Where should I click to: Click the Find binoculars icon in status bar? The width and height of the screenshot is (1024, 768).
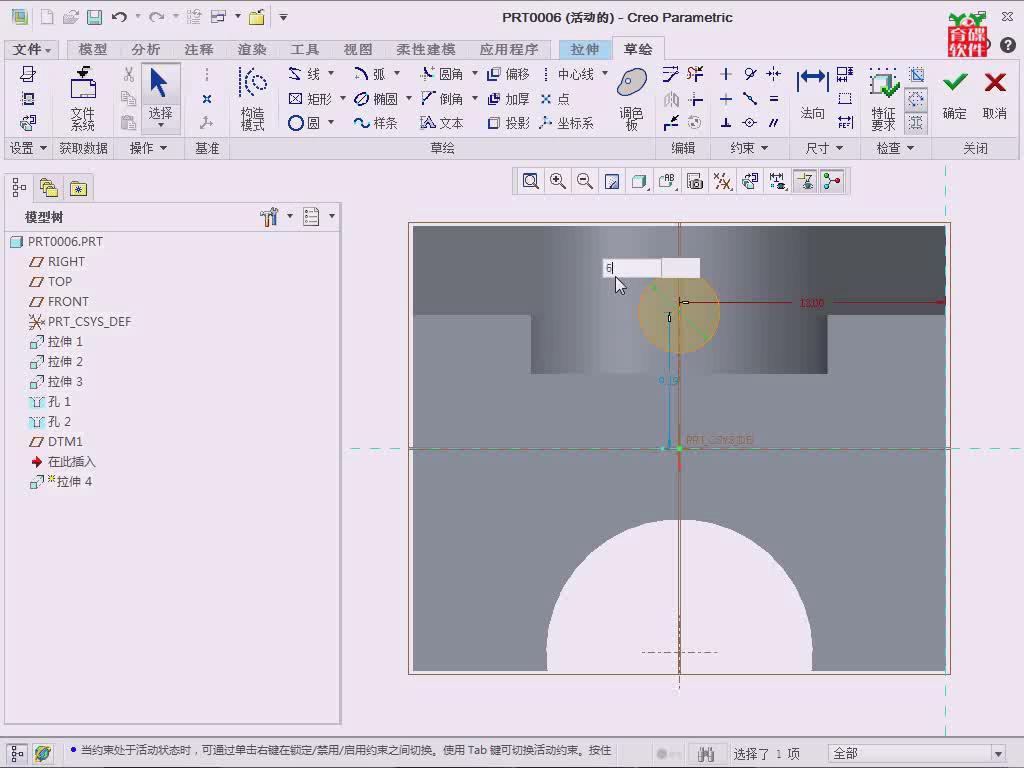coord(706,753)
